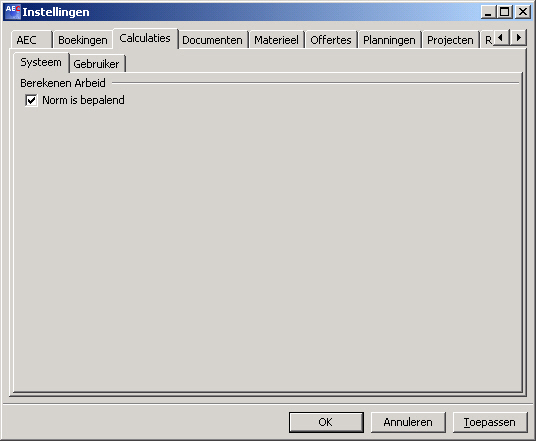The image size is (536, 441).
Task: Switch to the Gebruiker sub-tab
Action: [96, 64]
